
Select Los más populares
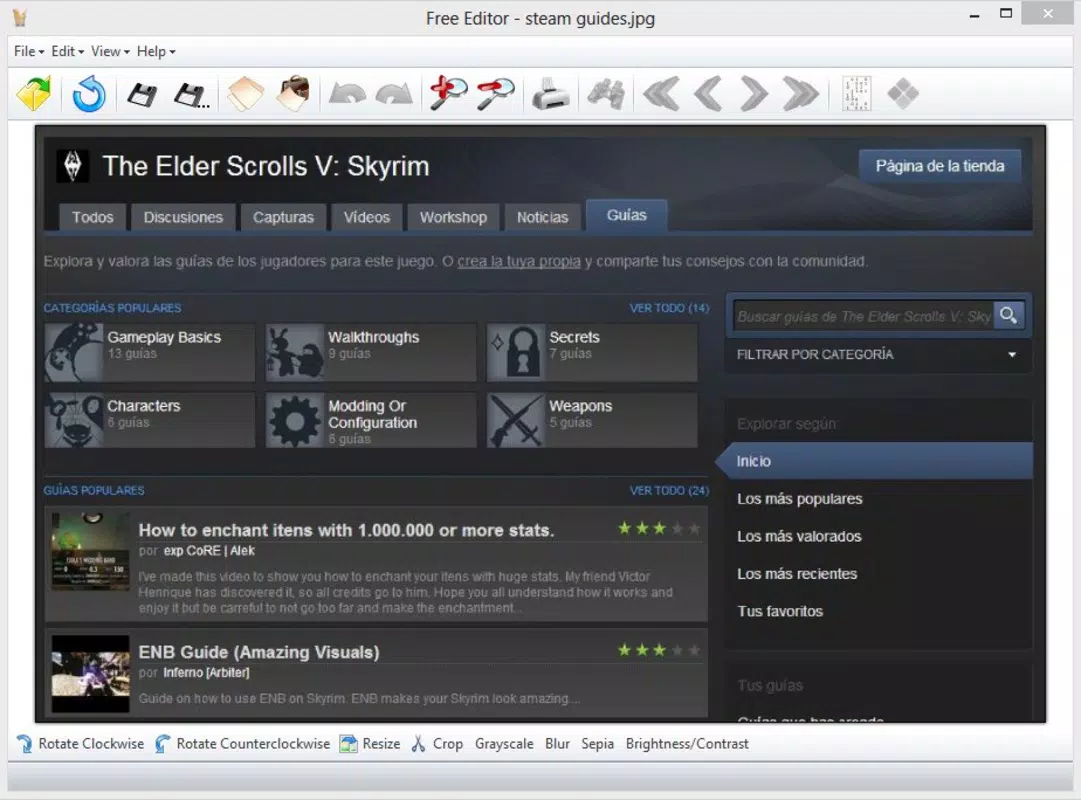[800, 499]
